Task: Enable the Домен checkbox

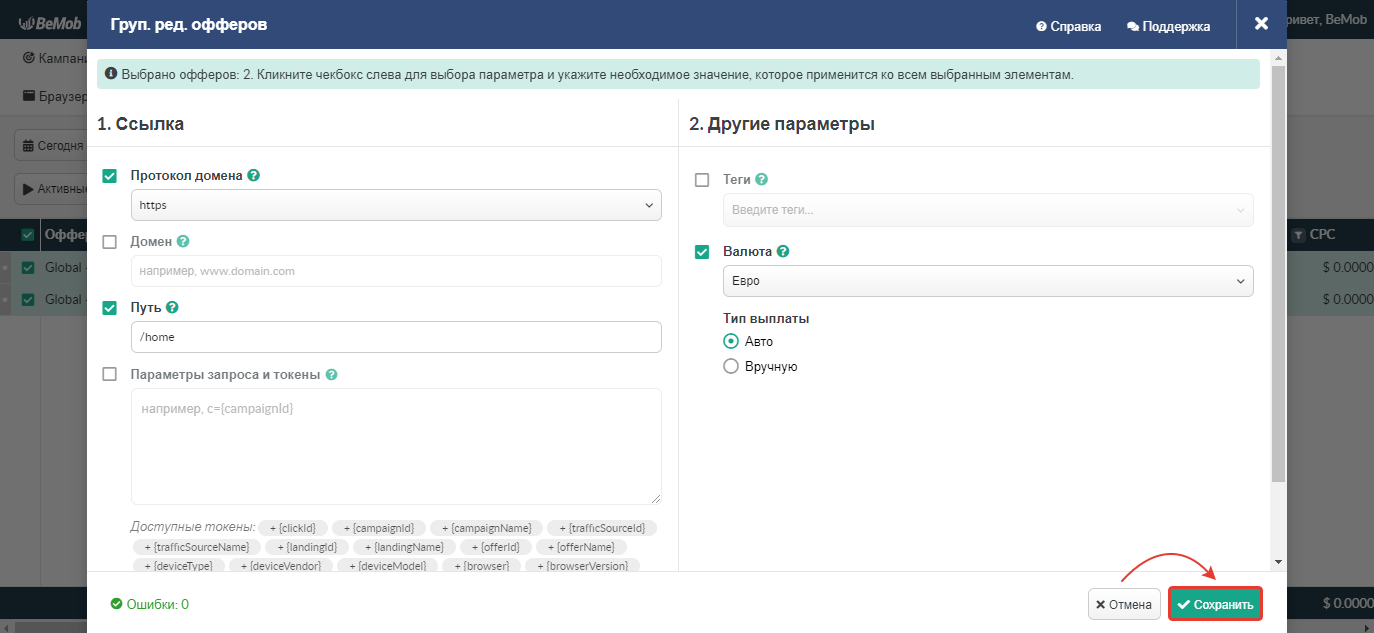Action: click(110, 242)
